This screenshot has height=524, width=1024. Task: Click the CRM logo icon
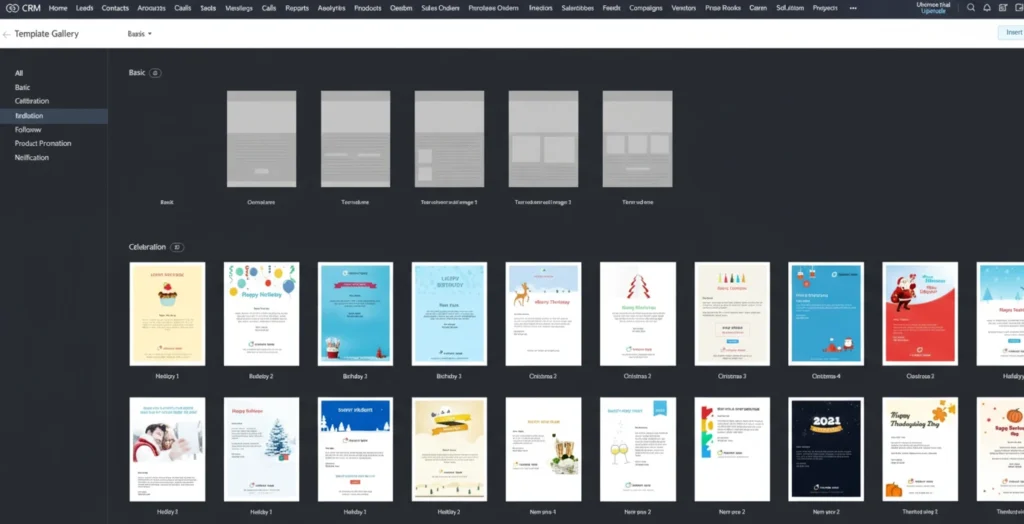[12, 8]
